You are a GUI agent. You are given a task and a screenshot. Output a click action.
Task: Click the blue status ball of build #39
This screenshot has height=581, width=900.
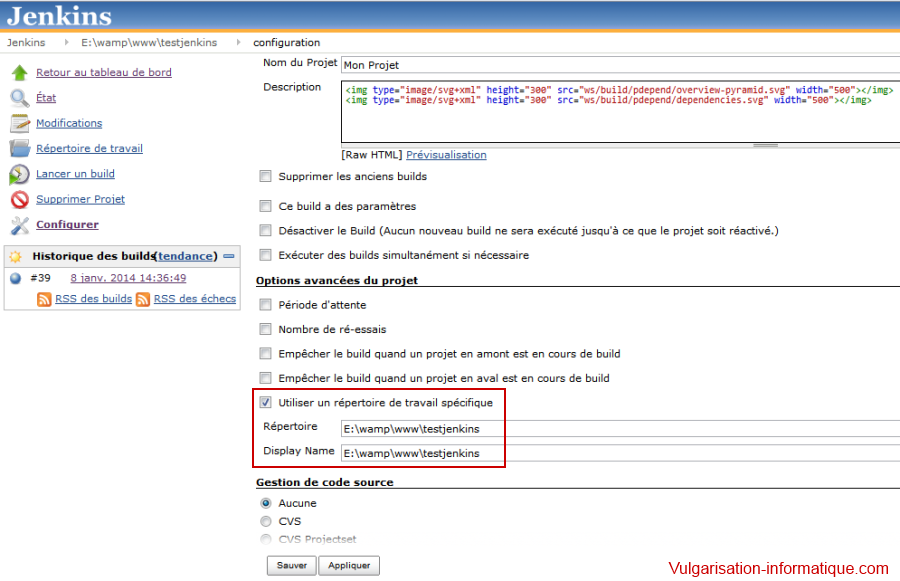[15, 278]
